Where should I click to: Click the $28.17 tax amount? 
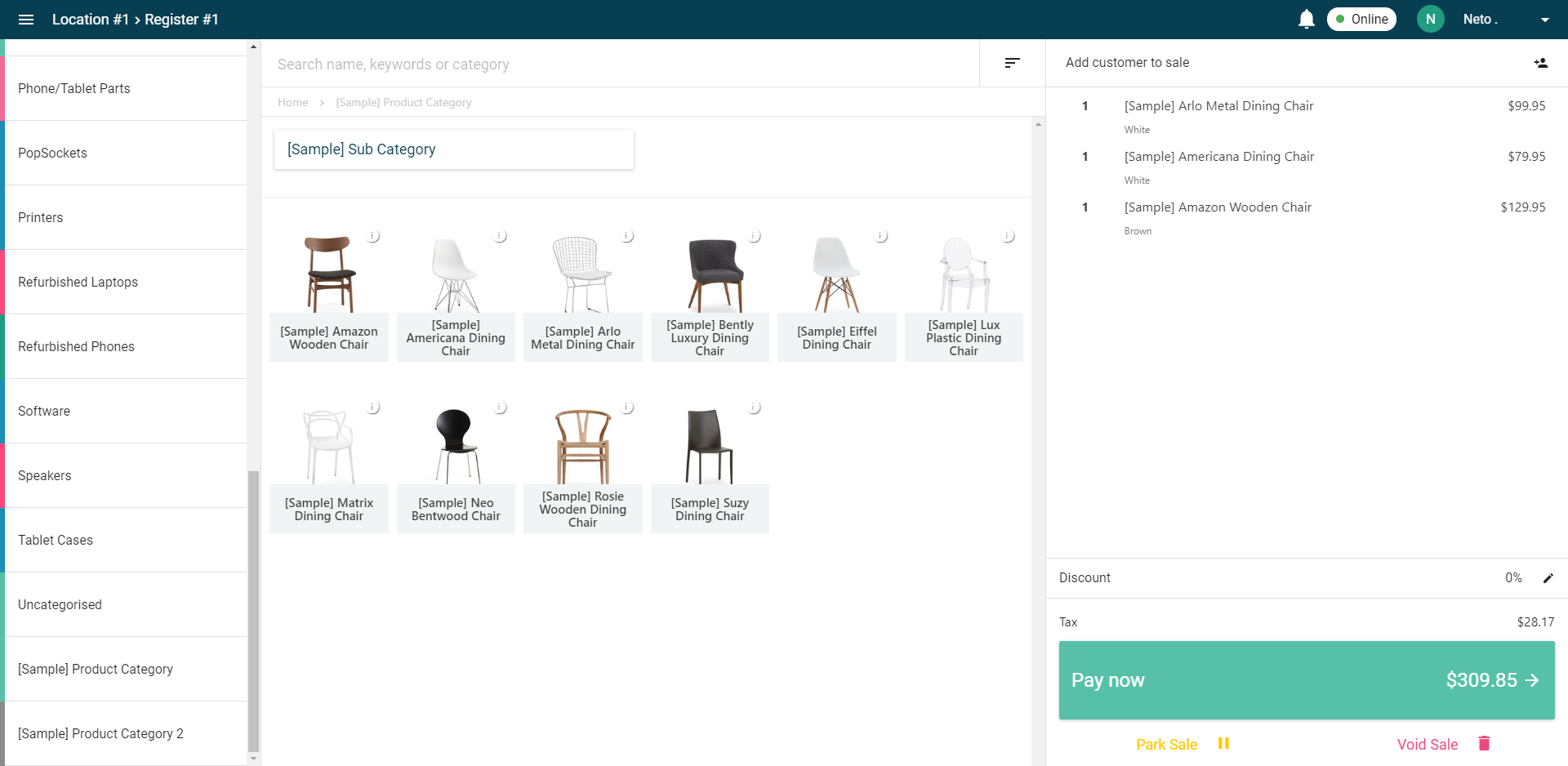1535,622
